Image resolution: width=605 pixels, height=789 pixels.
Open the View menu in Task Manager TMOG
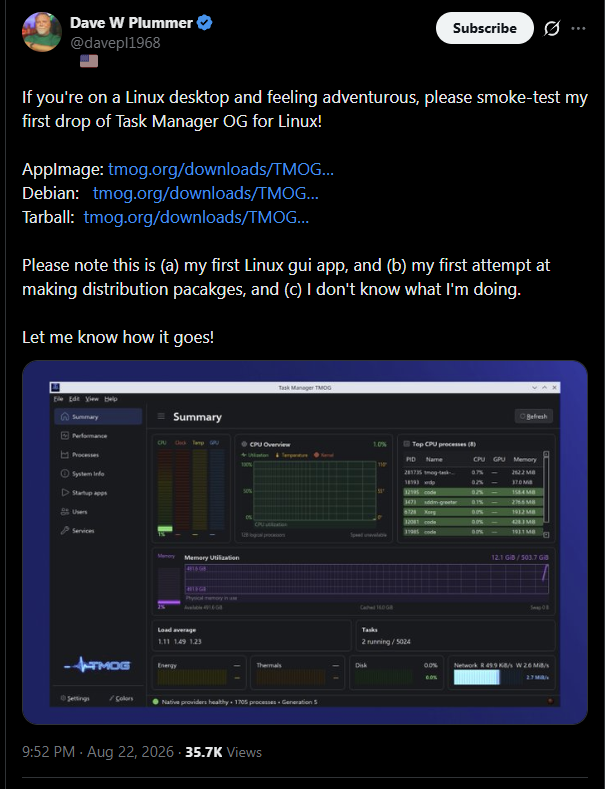pyautogui.click(x=92, y=399)
